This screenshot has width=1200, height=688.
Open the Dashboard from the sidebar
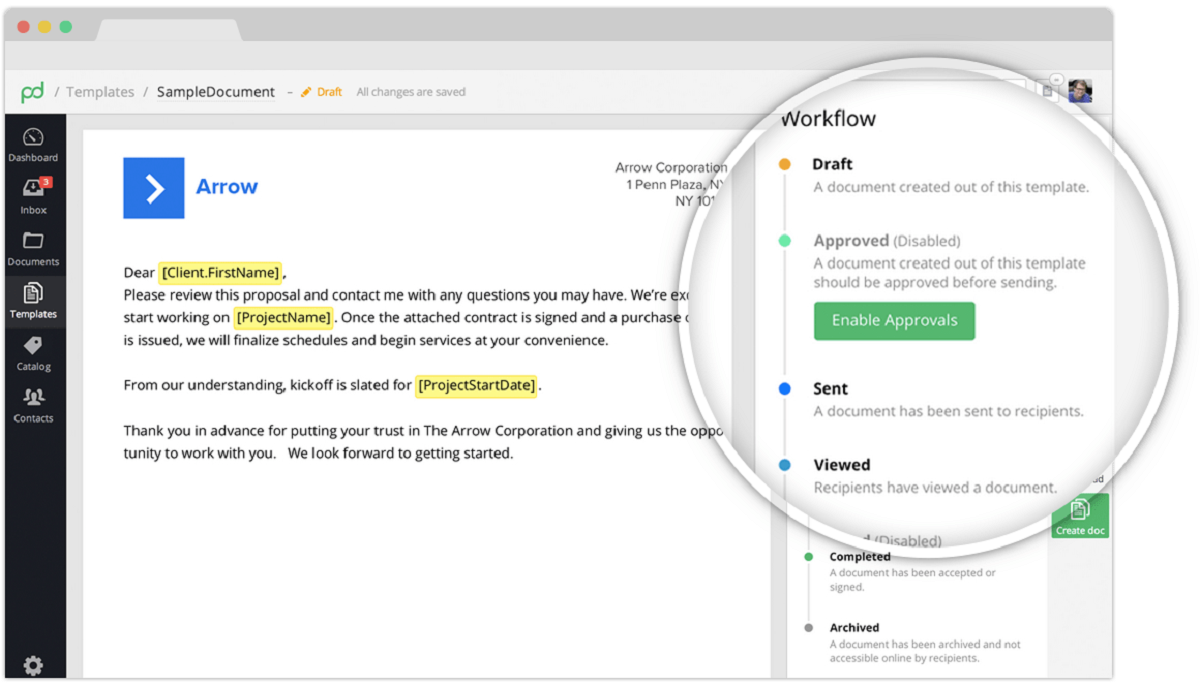tap(33, 142)
